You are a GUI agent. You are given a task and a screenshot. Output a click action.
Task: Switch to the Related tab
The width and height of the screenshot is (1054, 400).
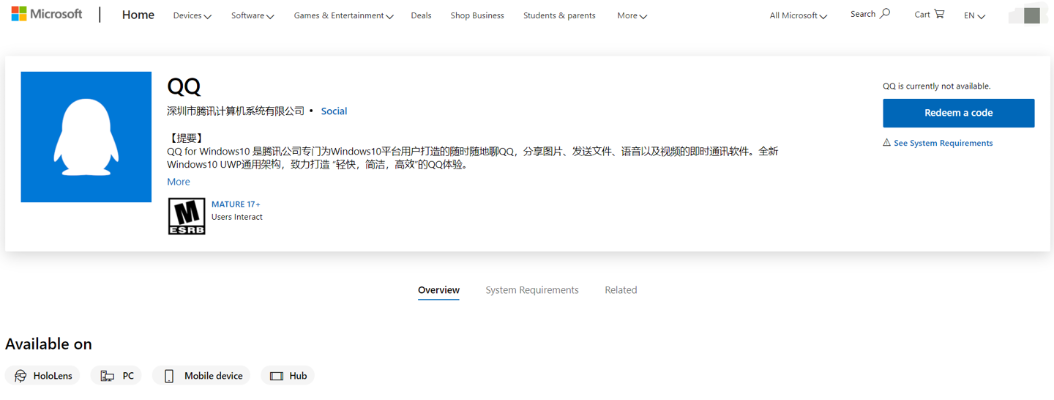point(620,290)
